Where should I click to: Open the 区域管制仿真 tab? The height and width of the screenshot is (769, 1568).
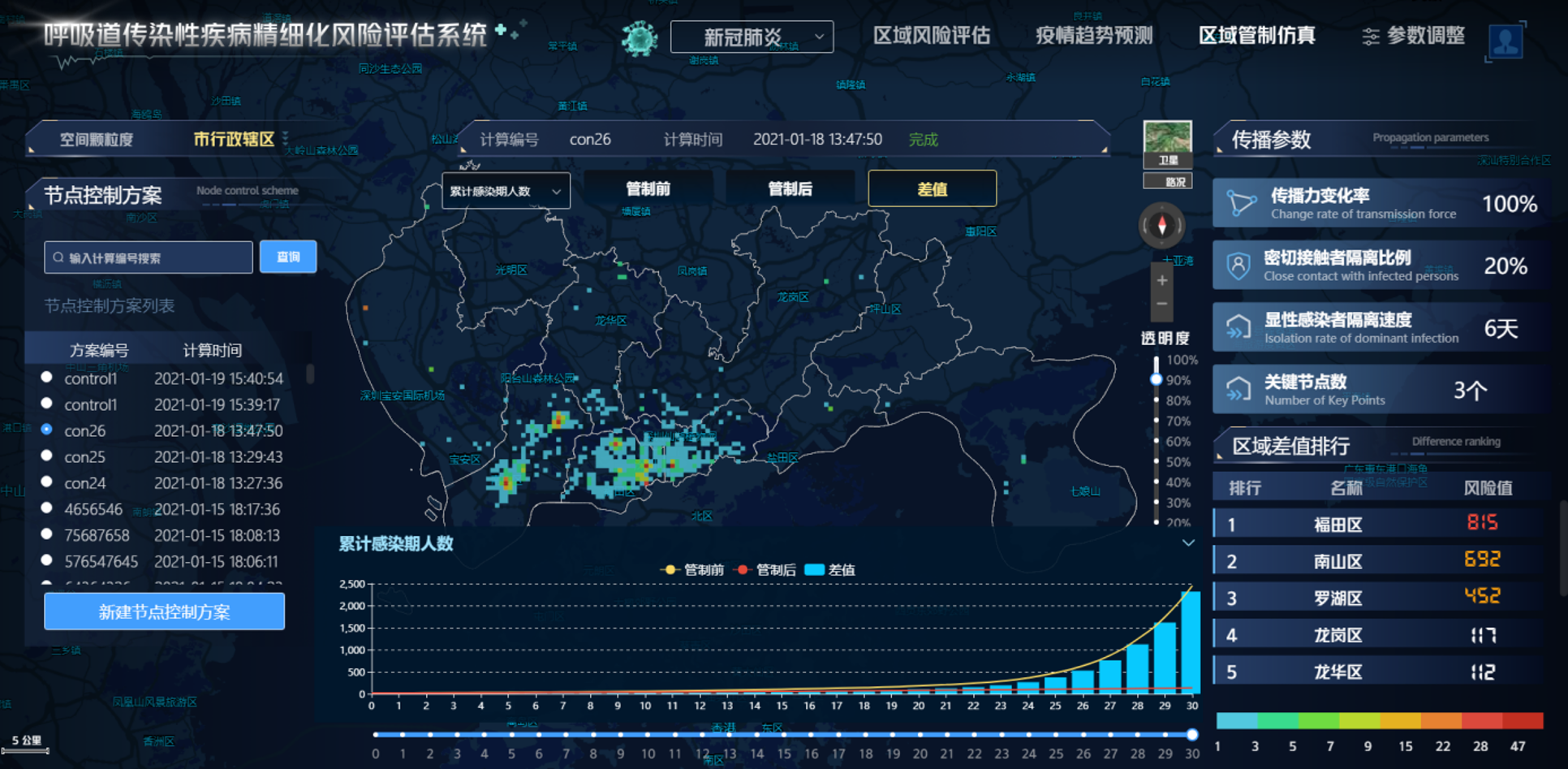coord(1257,36)
